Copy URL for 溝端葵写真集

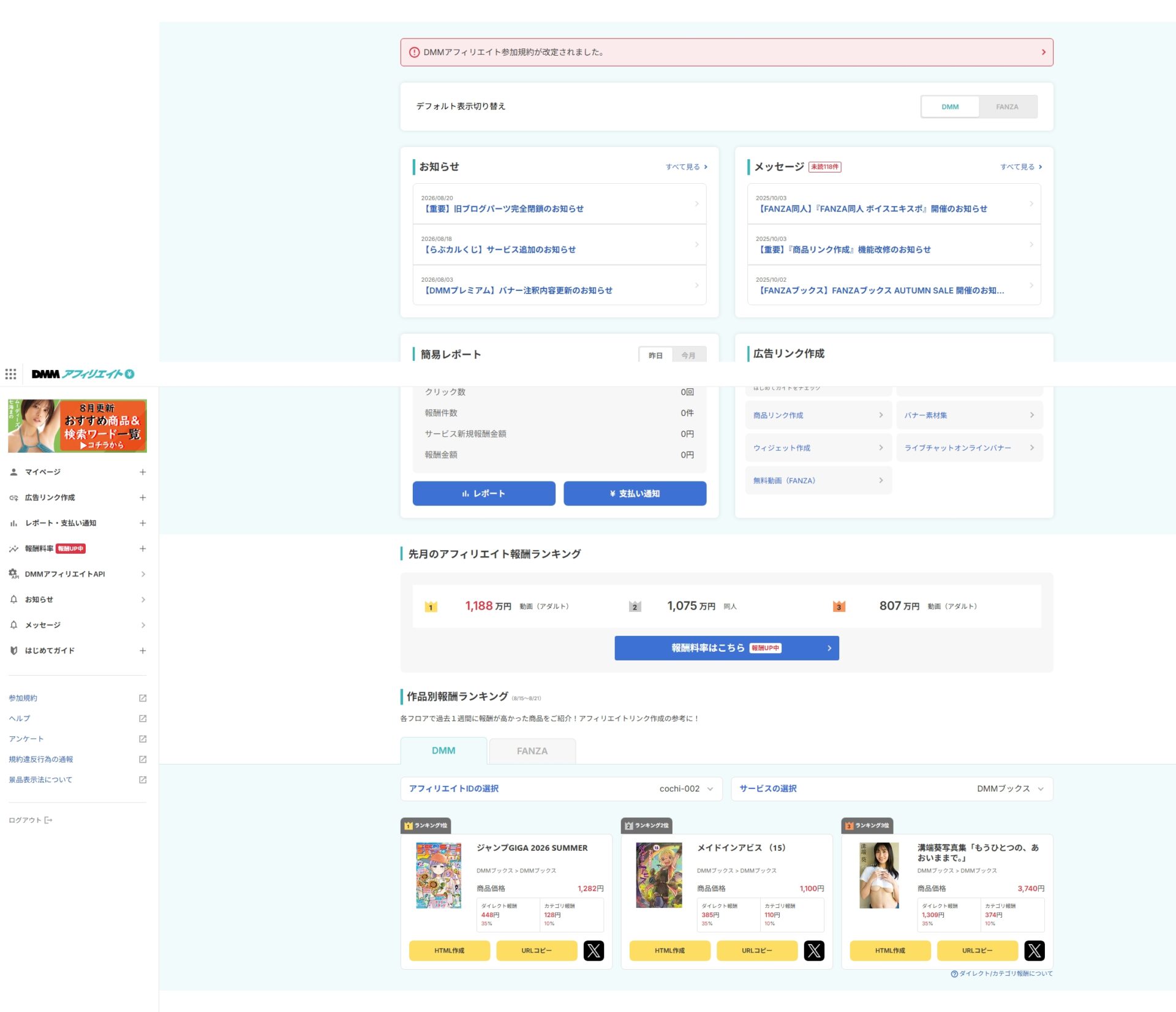978,951
